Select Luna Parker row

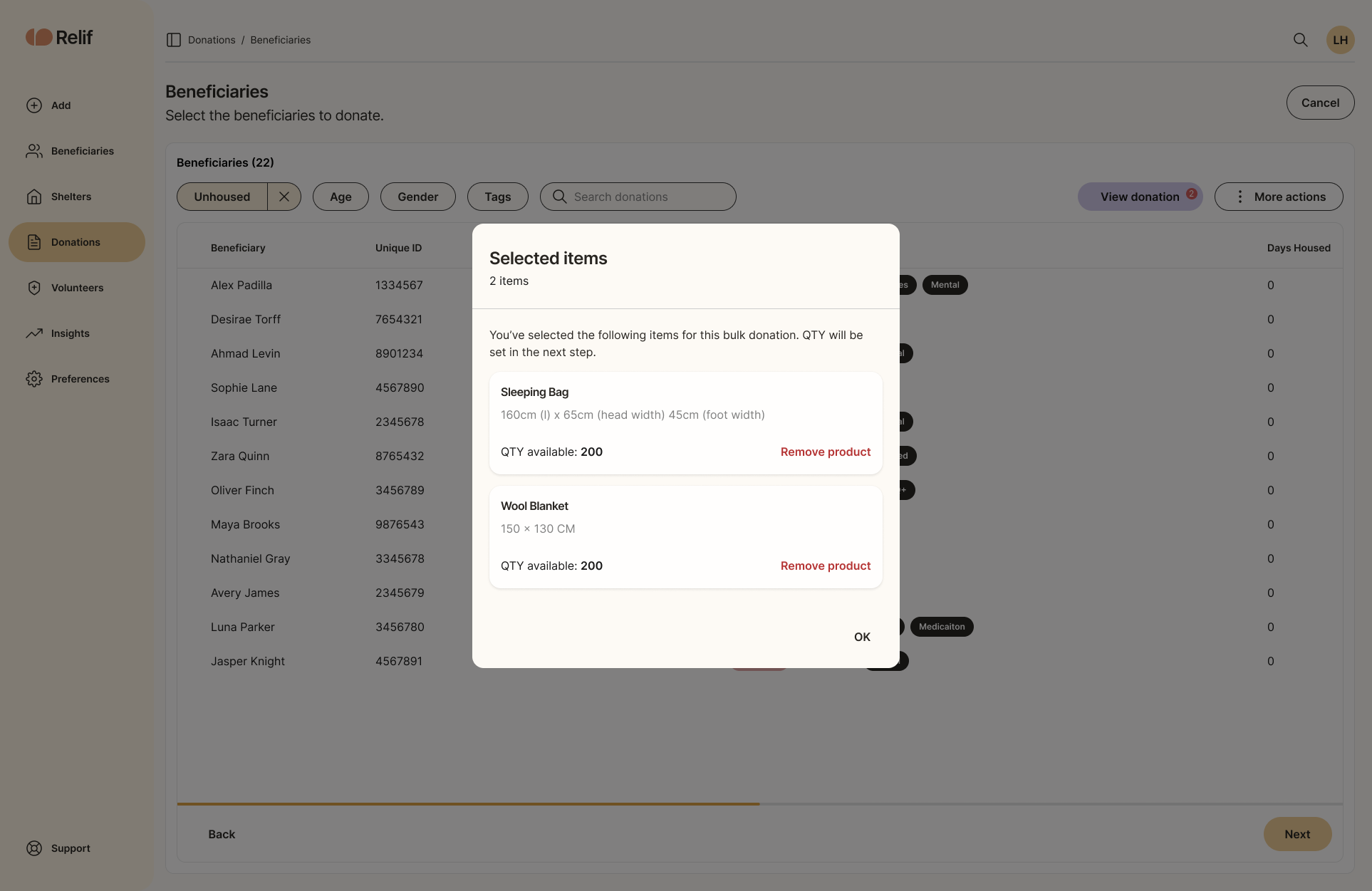pyautogui.click(x=243, y=627)
